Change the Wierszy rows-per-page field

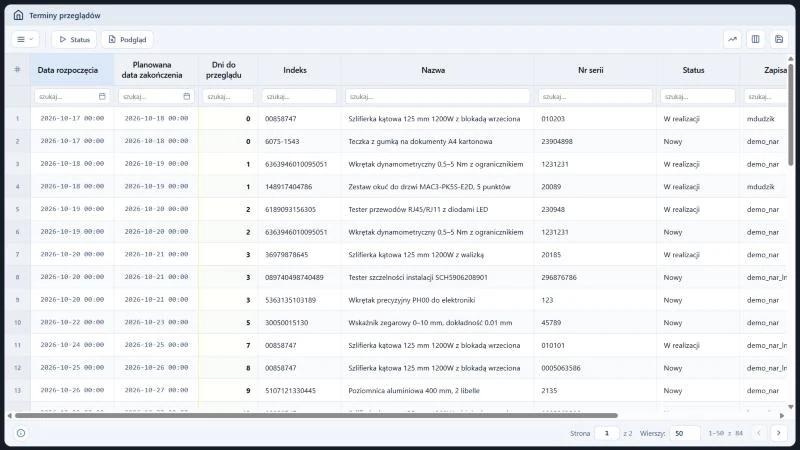[685, 433]
